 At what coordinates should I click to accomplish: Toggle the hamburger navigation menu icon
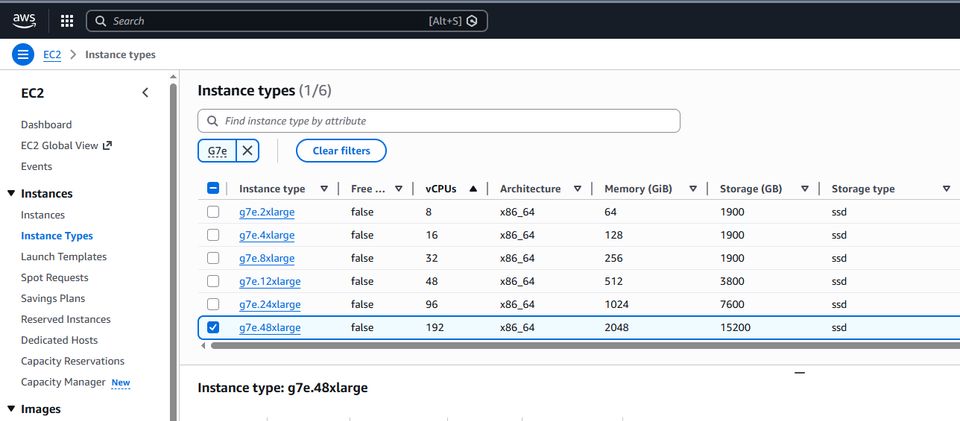[23, 54]
